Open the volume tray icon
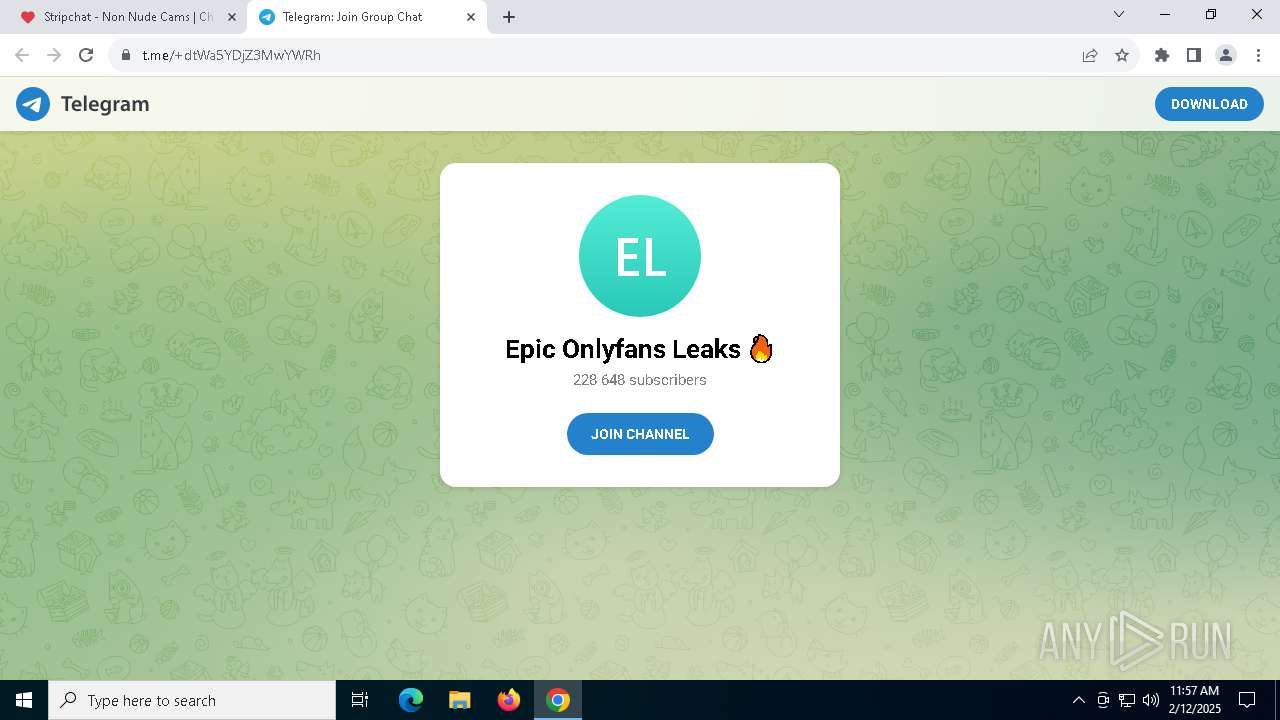The width and height of the screenshot is (1280, 720). point(1150,700)
